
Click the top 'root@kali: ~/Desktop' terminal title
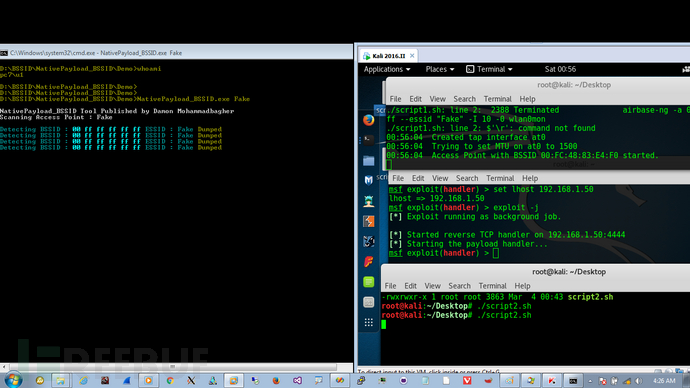[574, 85]
